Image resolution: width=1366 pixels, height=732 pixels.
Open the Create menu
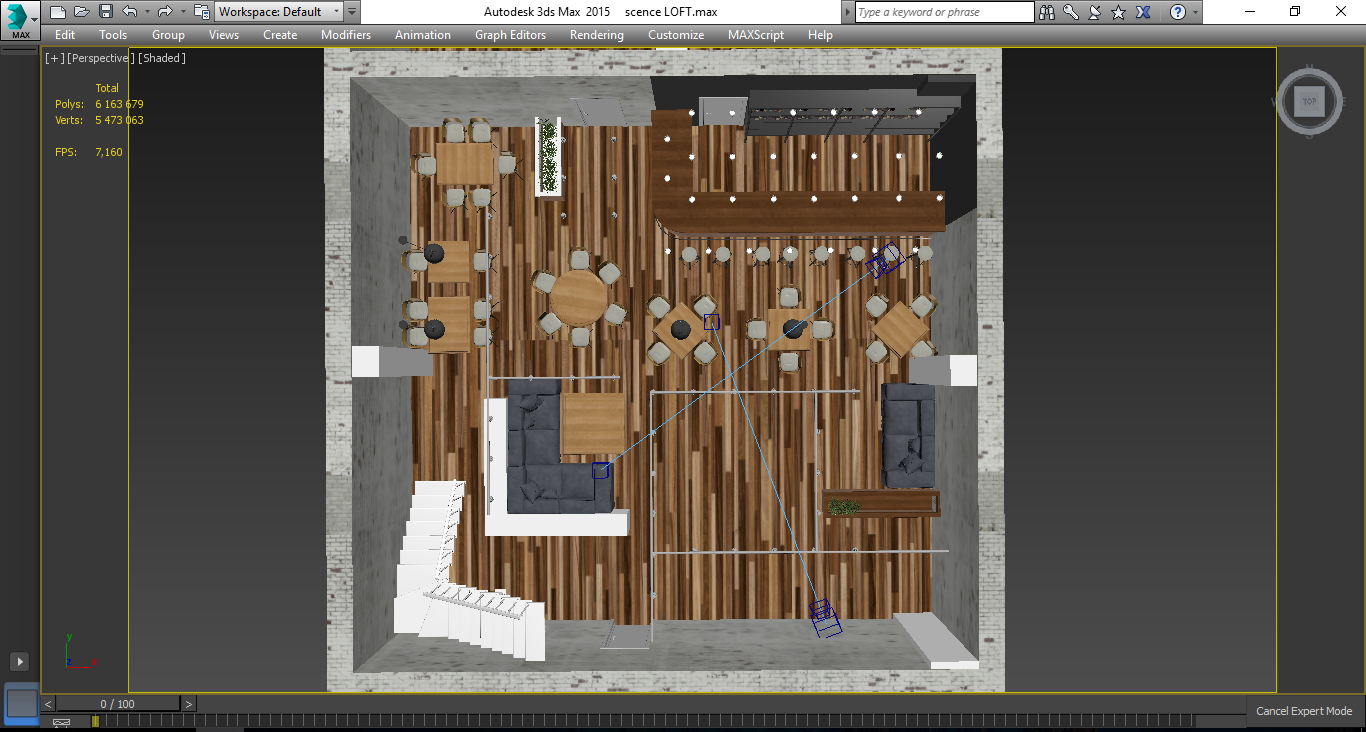click(x=280, y=35)
